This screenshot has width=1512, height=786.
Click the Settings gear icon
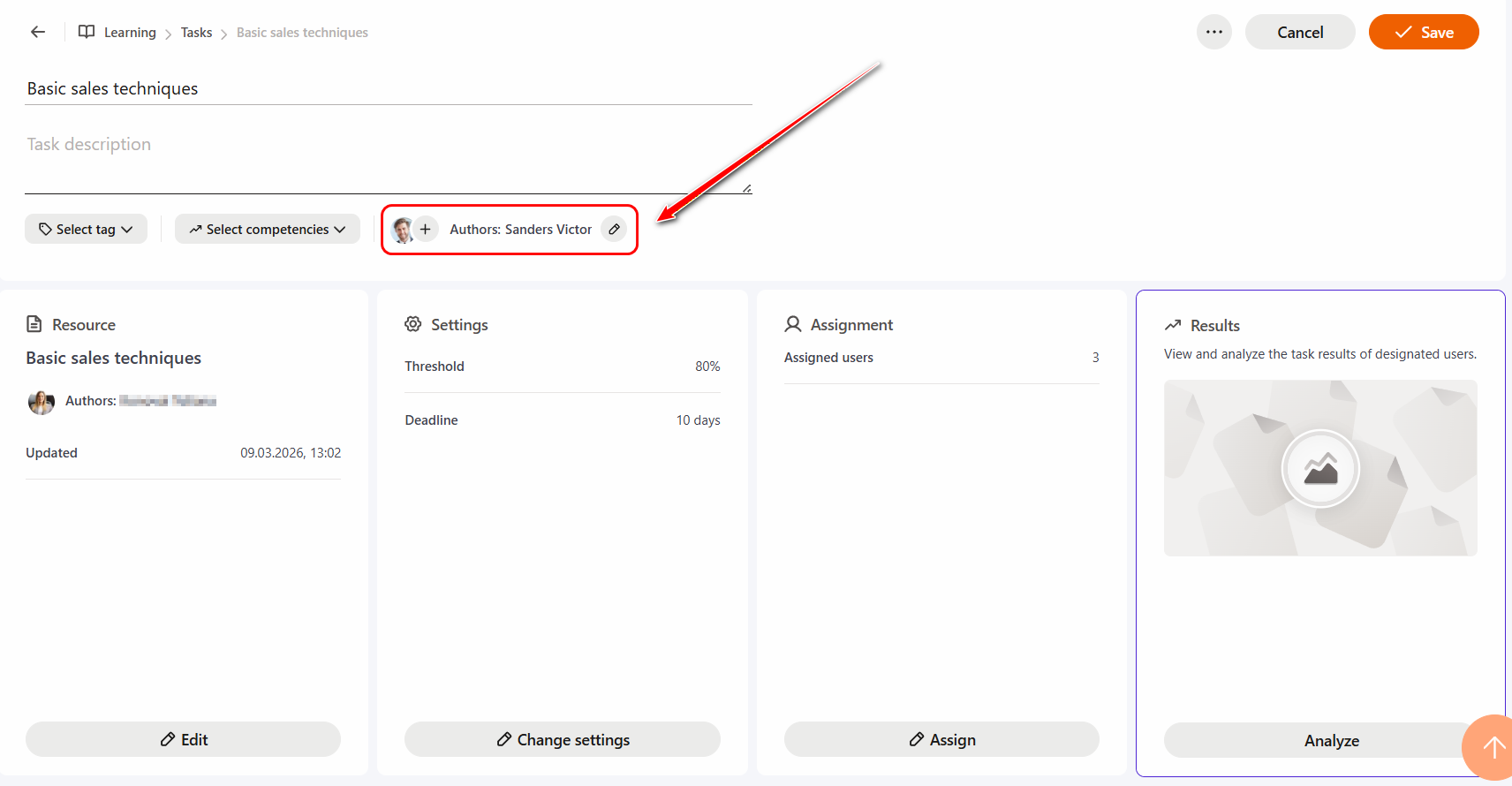412,325
